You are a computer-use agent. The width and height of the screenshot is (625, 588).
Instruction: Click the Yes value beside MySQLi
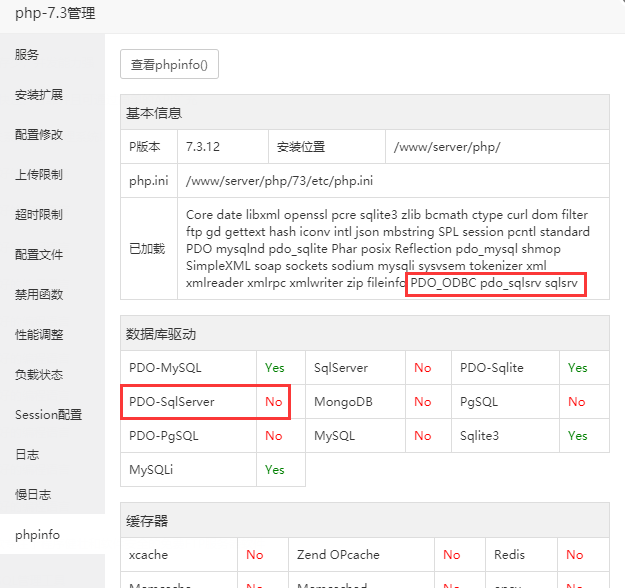coord(275,469)
